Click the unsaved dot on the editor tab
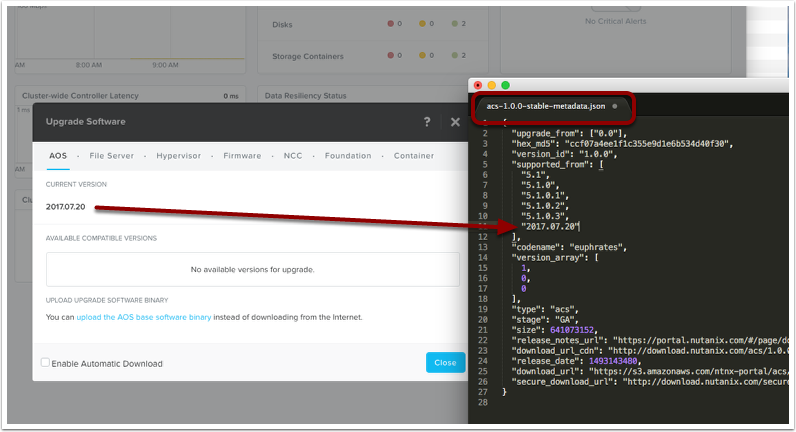This screenshot has height=432, width=796. (614, 105)
